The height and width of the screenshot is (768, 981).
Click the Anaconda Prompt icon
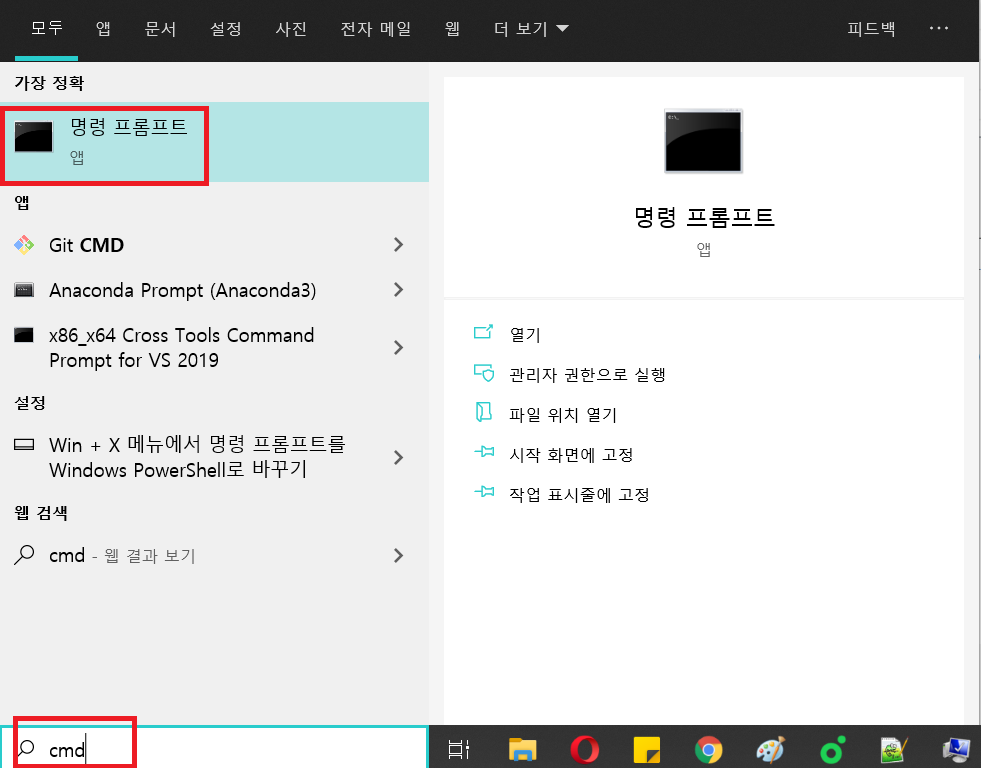24,290
